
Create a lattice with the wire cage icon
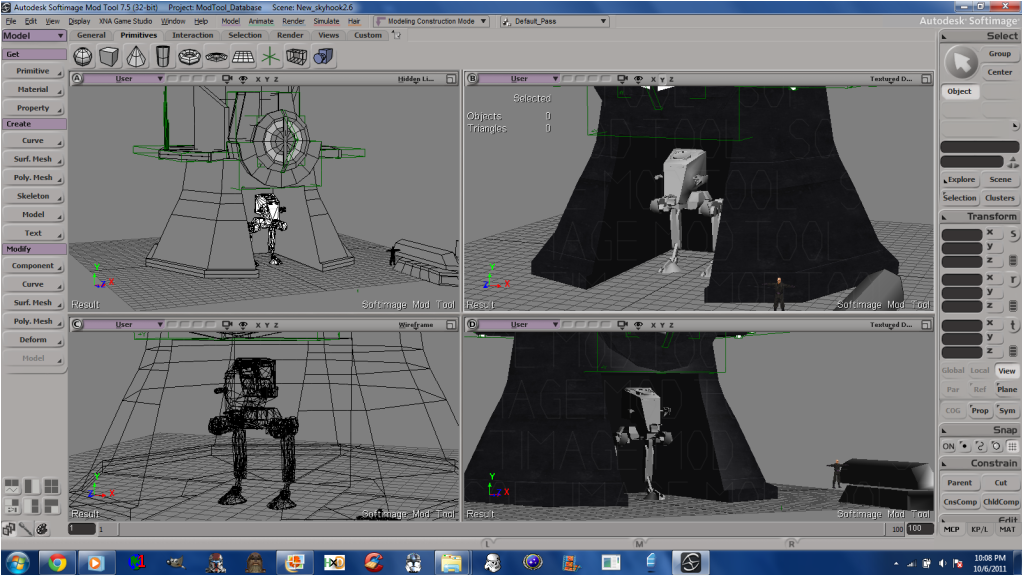pyautogui.click(x=296, y=57)
